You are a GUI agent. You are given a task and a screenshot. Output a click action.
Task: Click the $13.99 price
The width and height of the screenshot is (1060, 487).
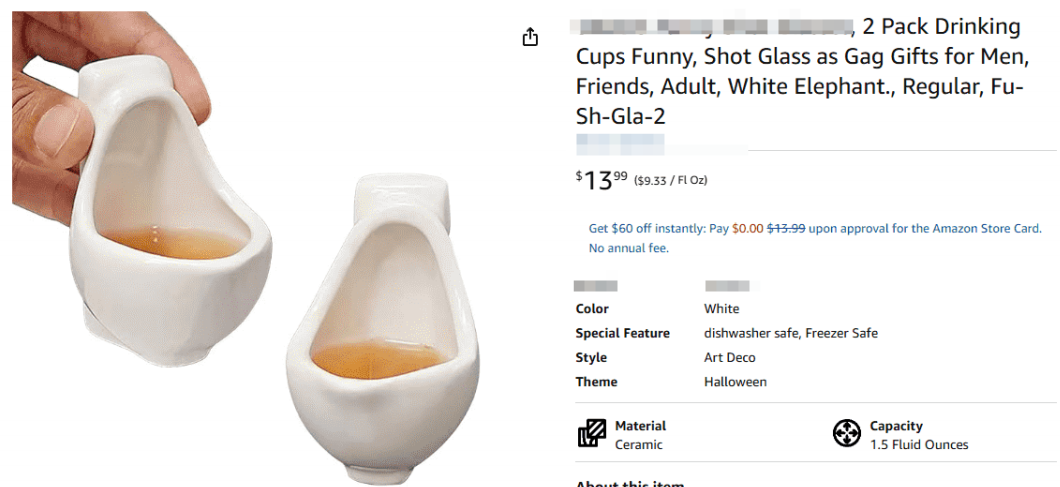602,180
